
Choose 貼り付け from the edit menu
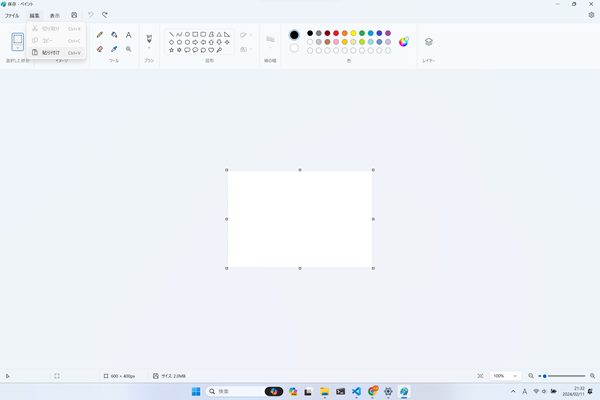[51, 52]
